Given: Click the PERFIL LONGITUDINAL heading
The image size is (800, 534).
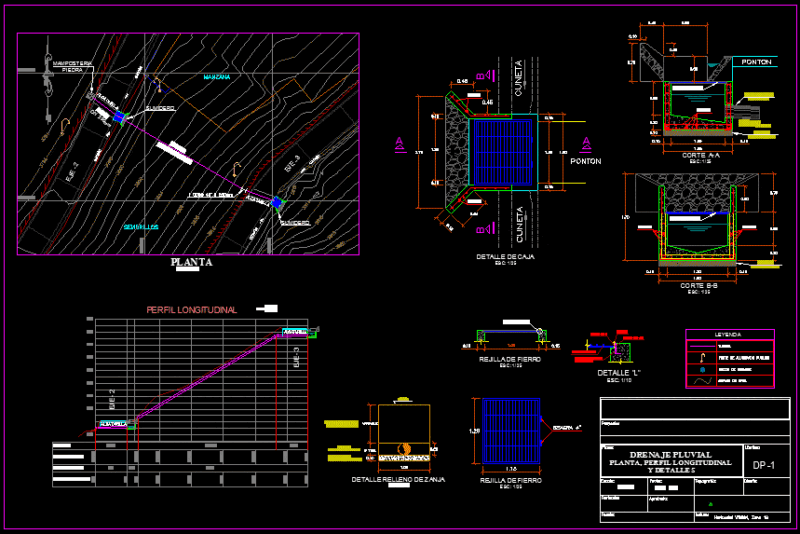Looking at the screenshot, I should point(192,310).
